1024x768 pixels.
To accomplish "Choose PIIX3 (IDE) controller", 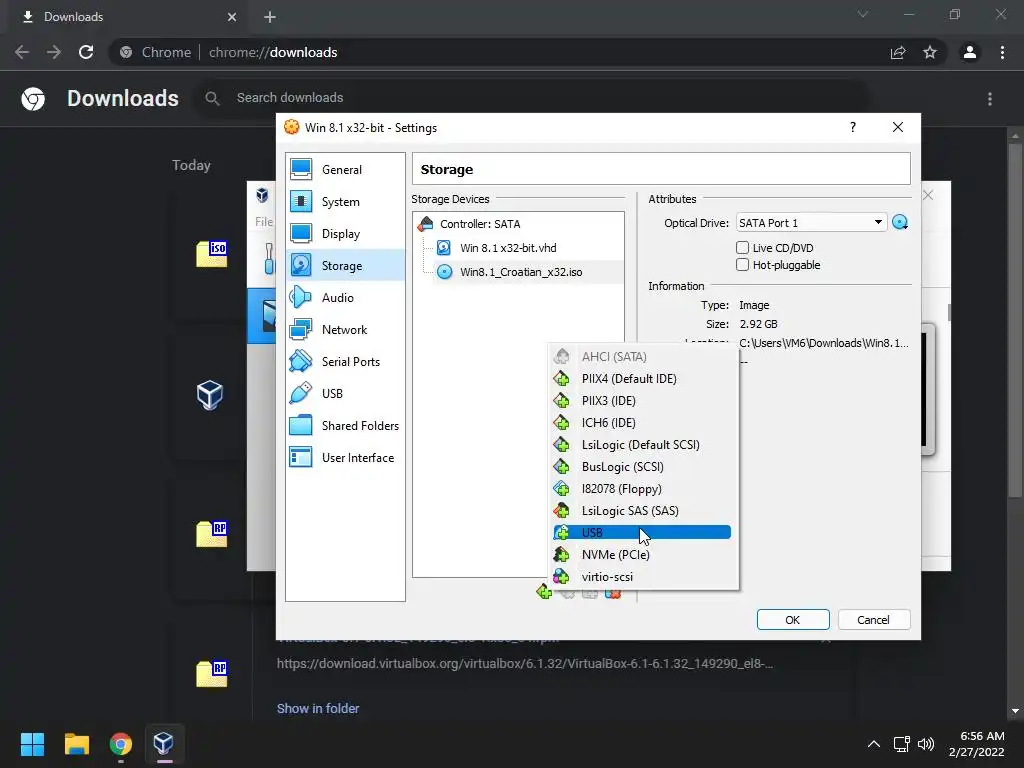I will point(643,401).
